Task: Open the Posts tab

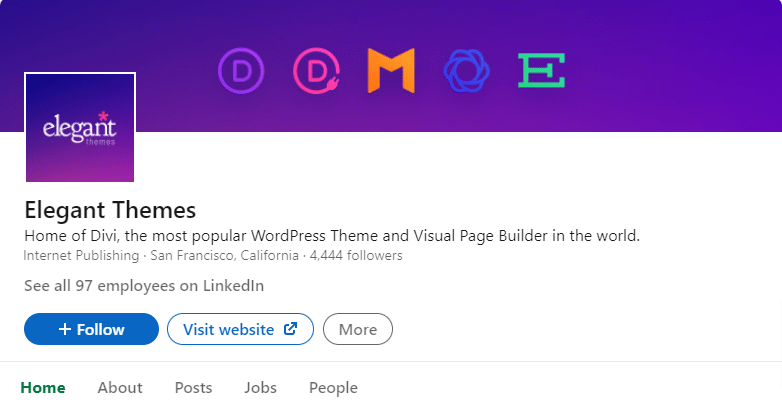Action: 194,388
